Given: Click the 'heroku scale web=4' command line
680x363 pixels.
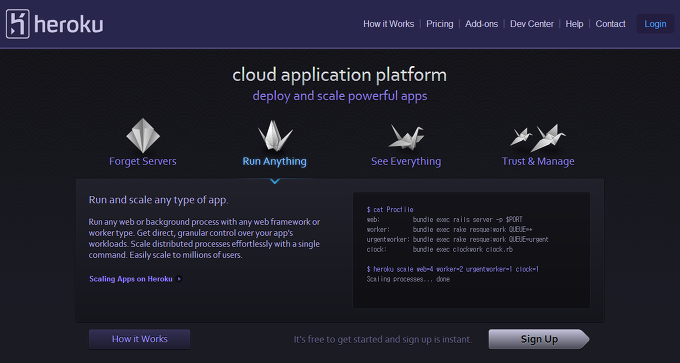Looking at the screenshot, I should pyautogui.click(x=453, y=269).
